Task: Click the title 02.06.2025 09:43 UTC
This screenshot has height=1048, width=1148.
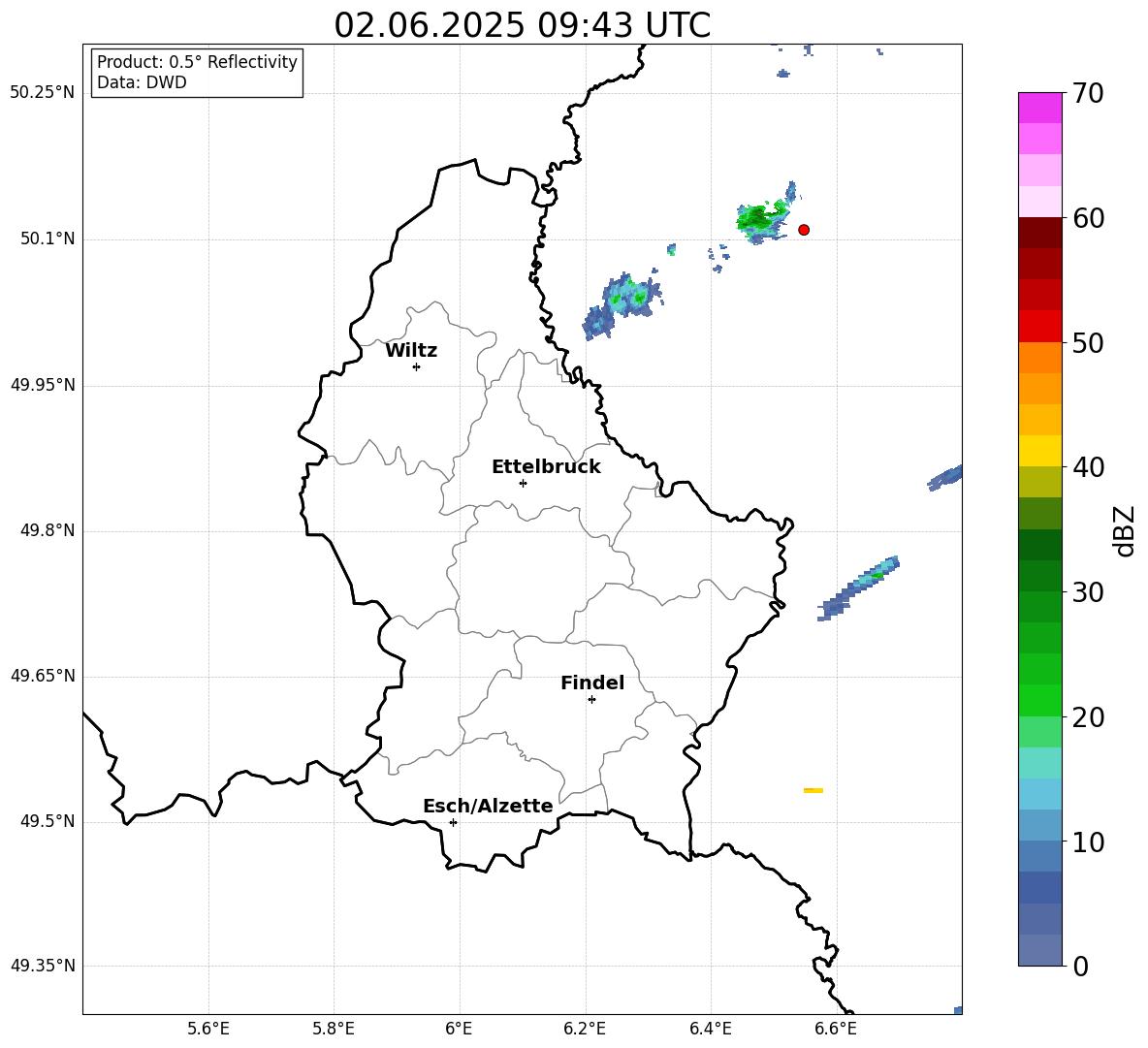Action: click(522, 25)
